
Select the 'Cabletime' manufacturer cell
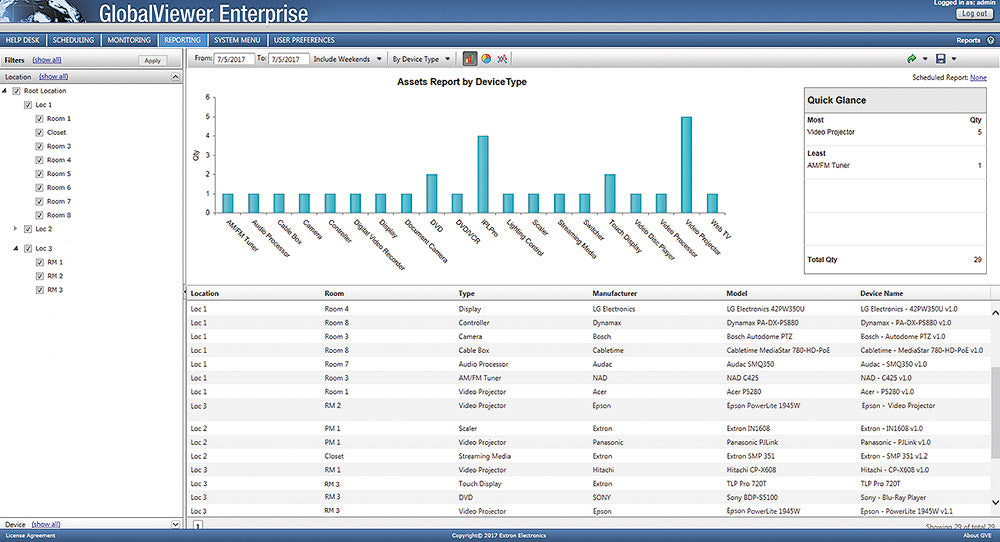608,350
